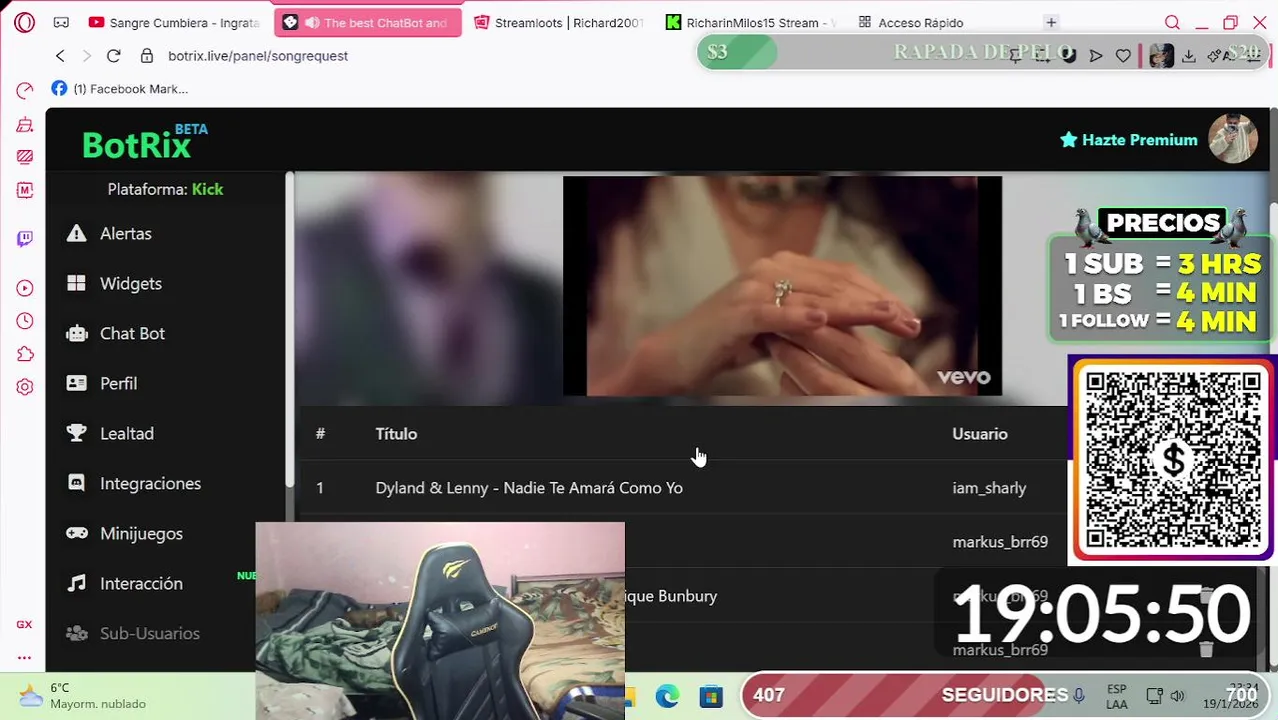1278x720 pixels.
Task: Open GX Control panel icon
Action: [25, 91]
